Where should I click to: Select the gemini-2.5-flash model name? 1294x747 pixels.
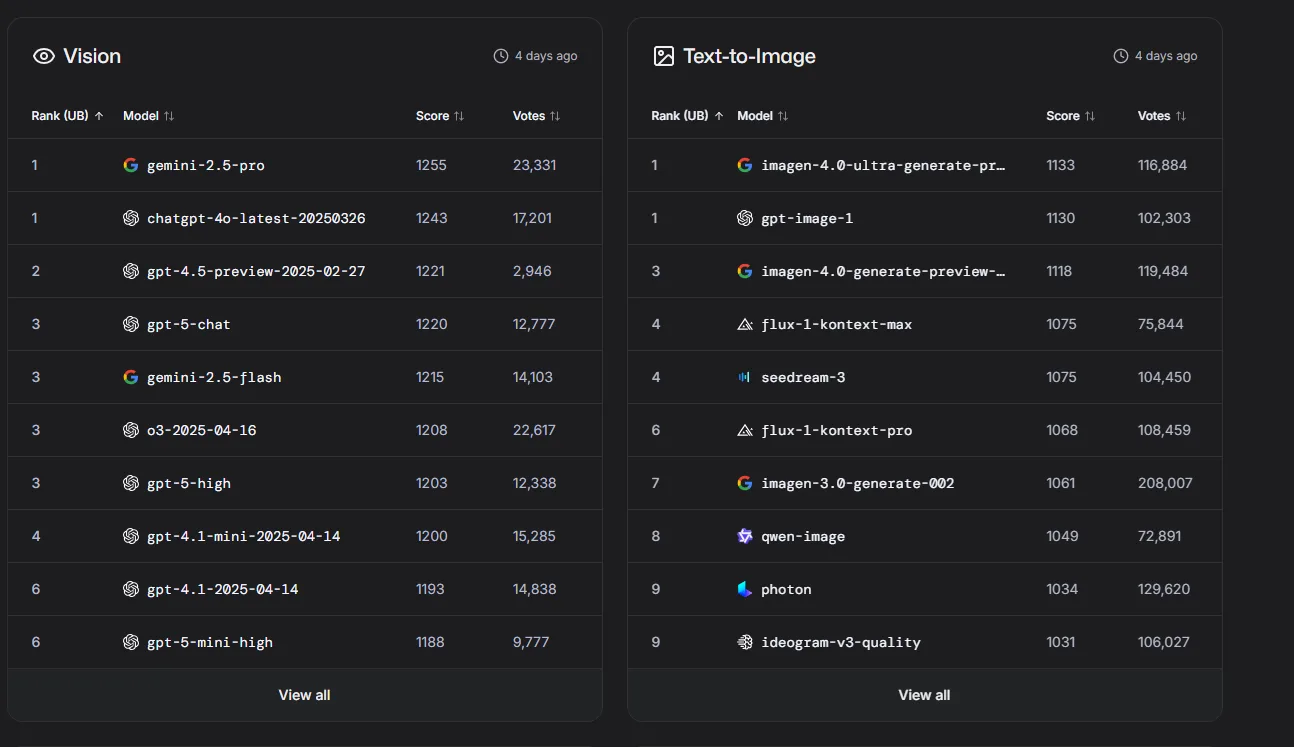214,377
